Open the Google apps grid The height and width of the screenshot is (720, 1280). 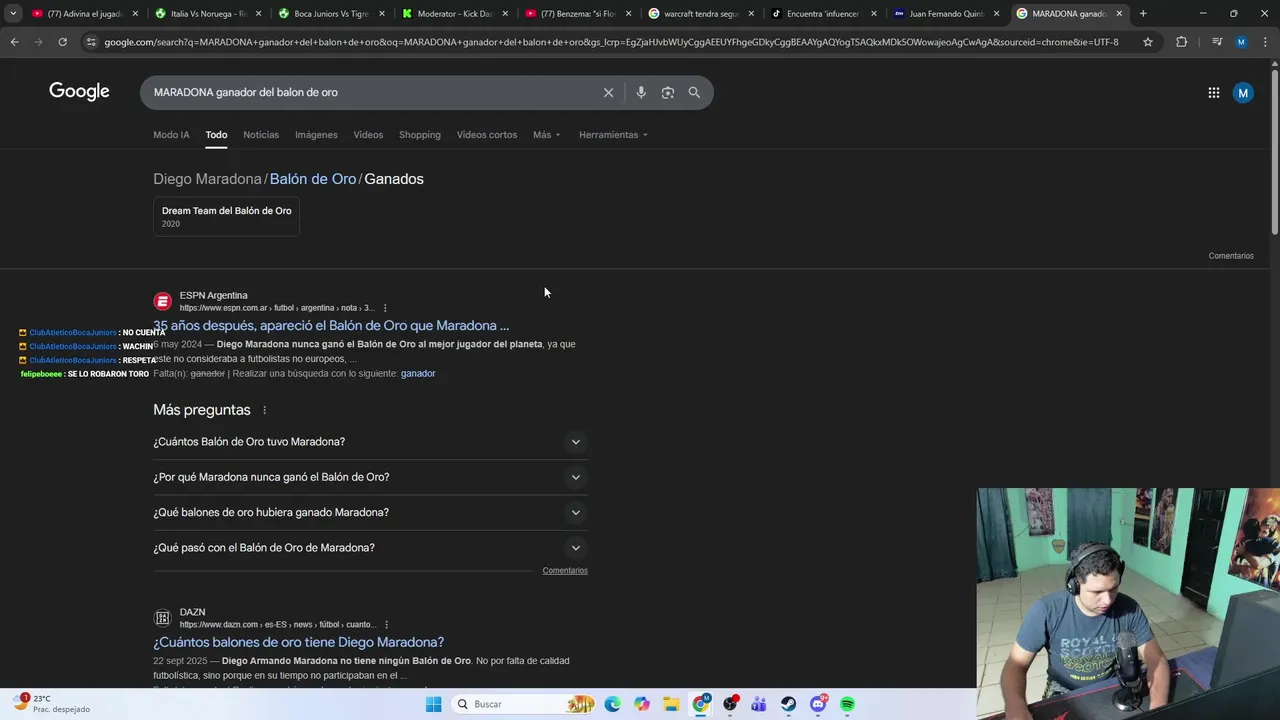pos(1213,93)
